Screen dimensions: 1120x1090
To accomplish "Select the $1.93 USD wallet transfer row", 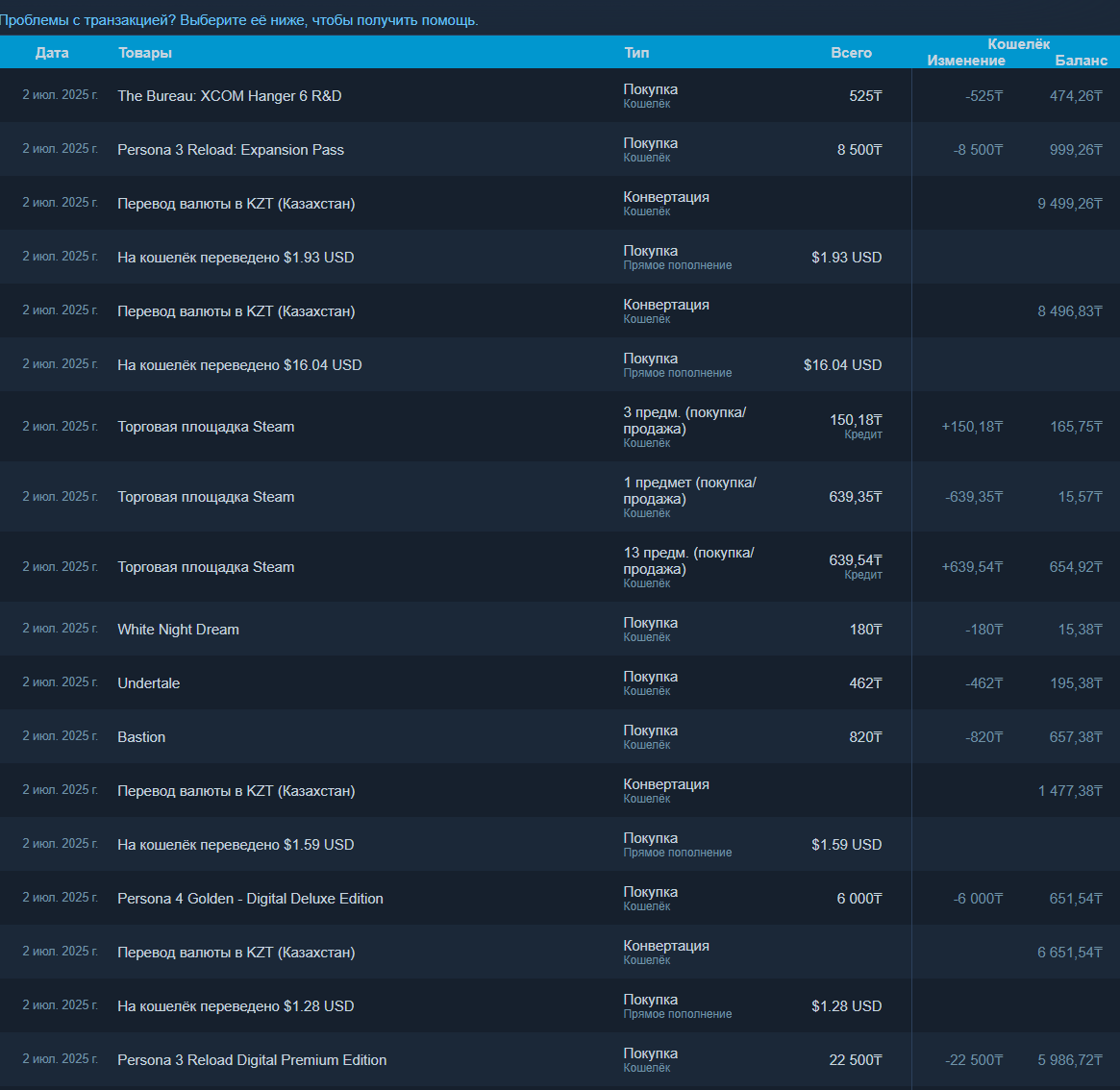I will pos(560,258).
